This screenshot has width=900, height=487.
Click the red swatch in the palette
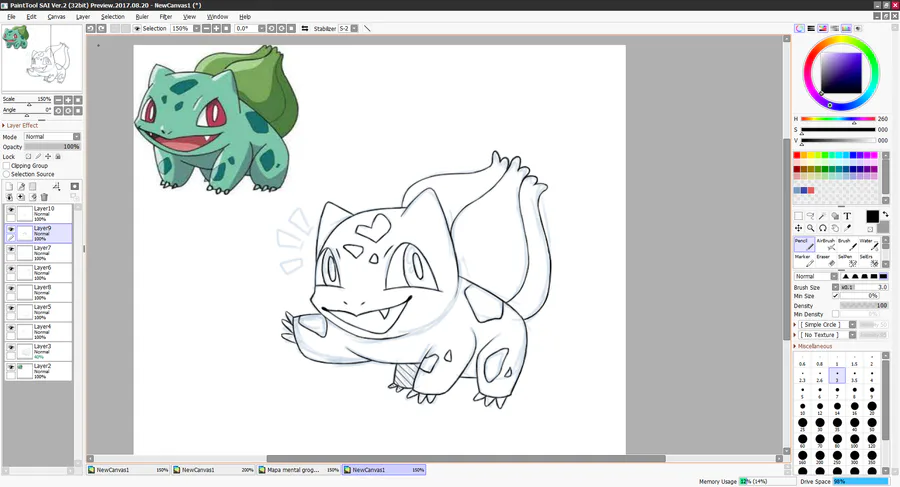797,156
